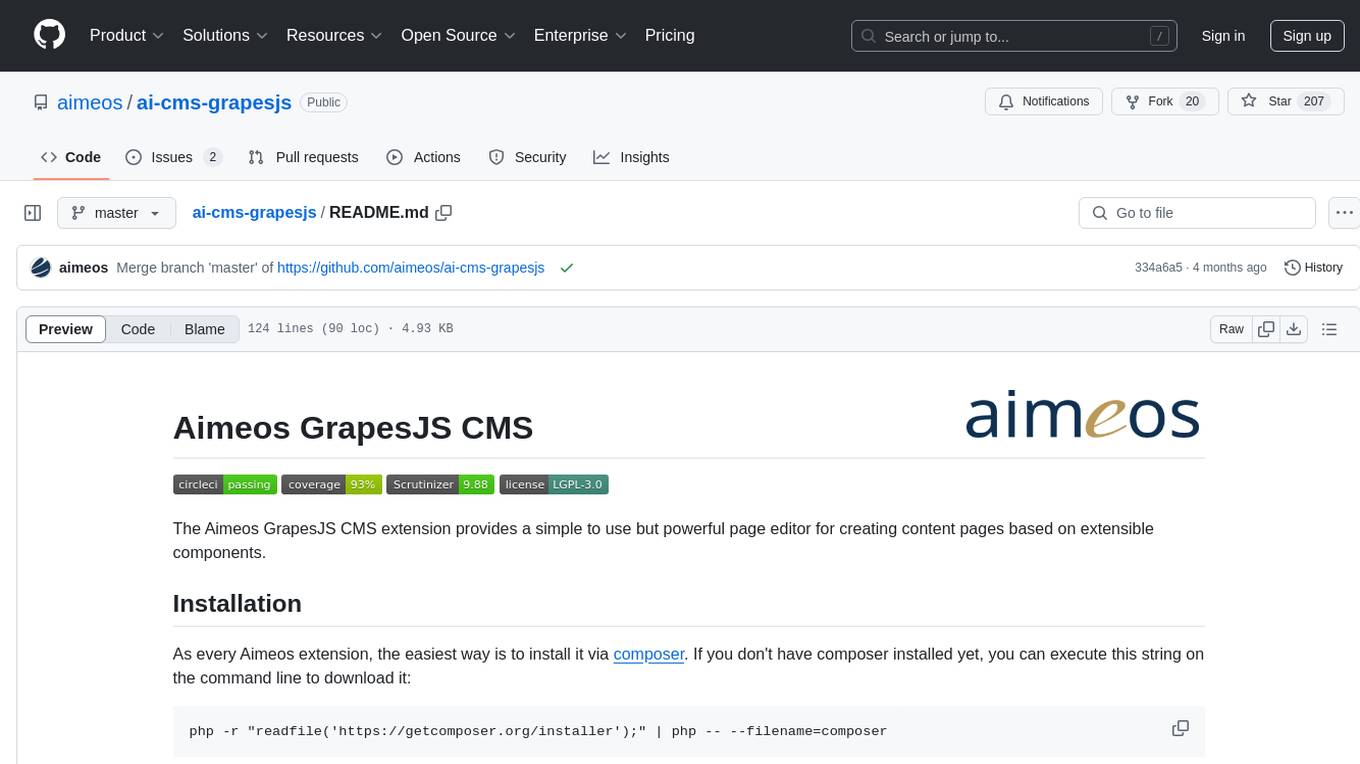Screen dimensions: 1360x764
Task: Open the aimeos owner link
Action: tap(90, 102)
